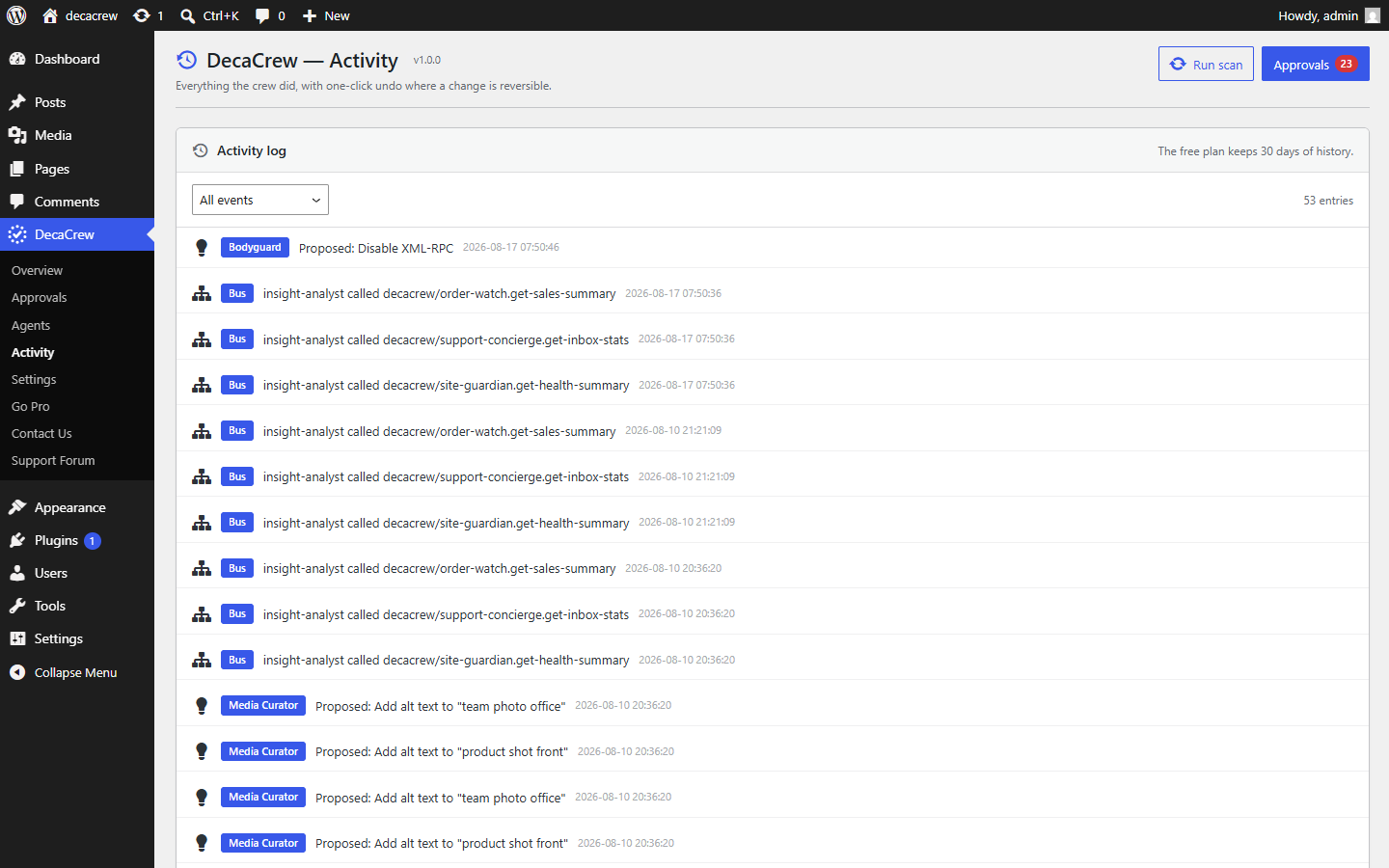
Task: Open the Go Pro submenu item
Action: pos(31,407)
